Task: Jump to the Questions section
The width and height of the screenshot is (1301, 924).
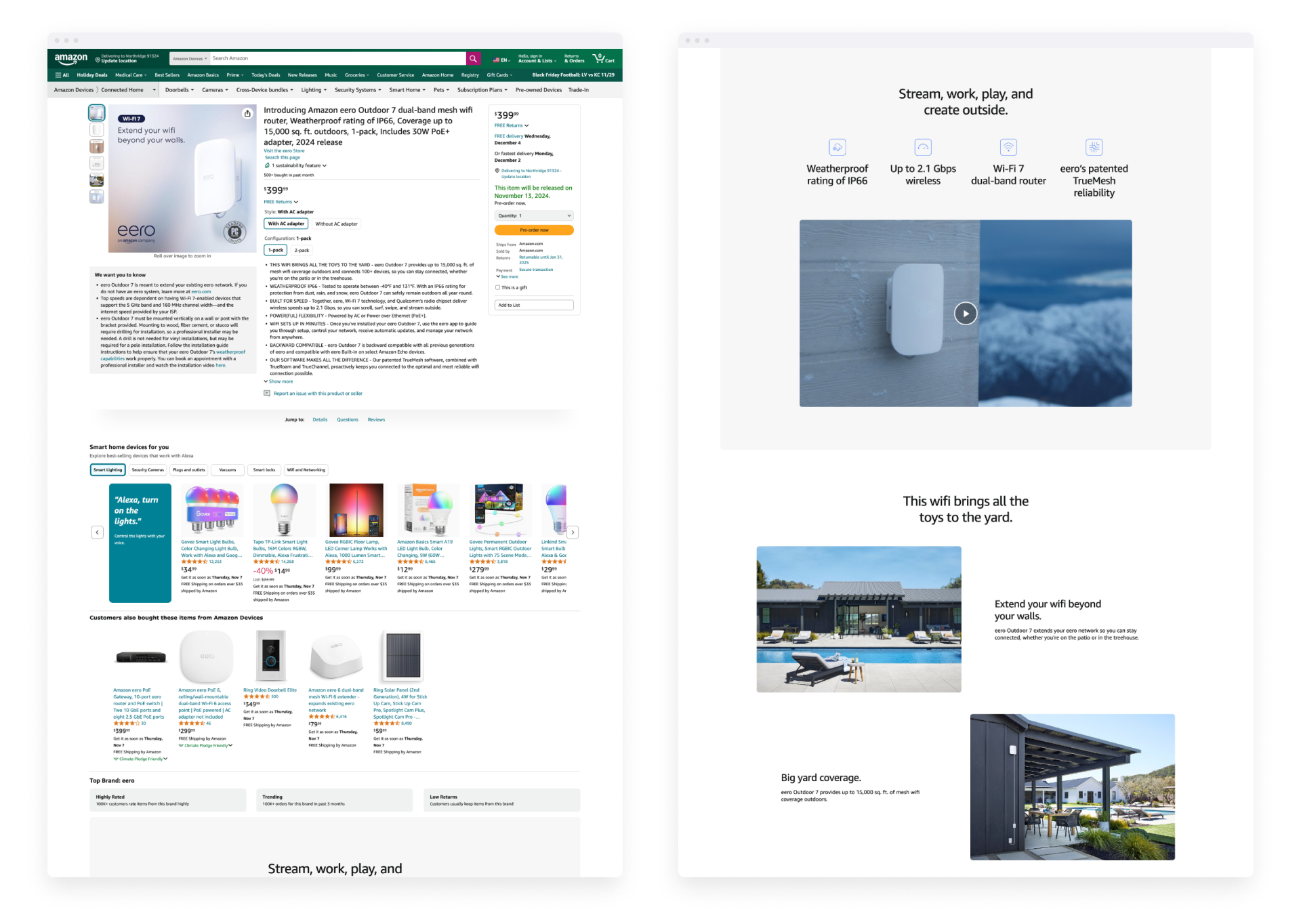Action: point(348,420)
